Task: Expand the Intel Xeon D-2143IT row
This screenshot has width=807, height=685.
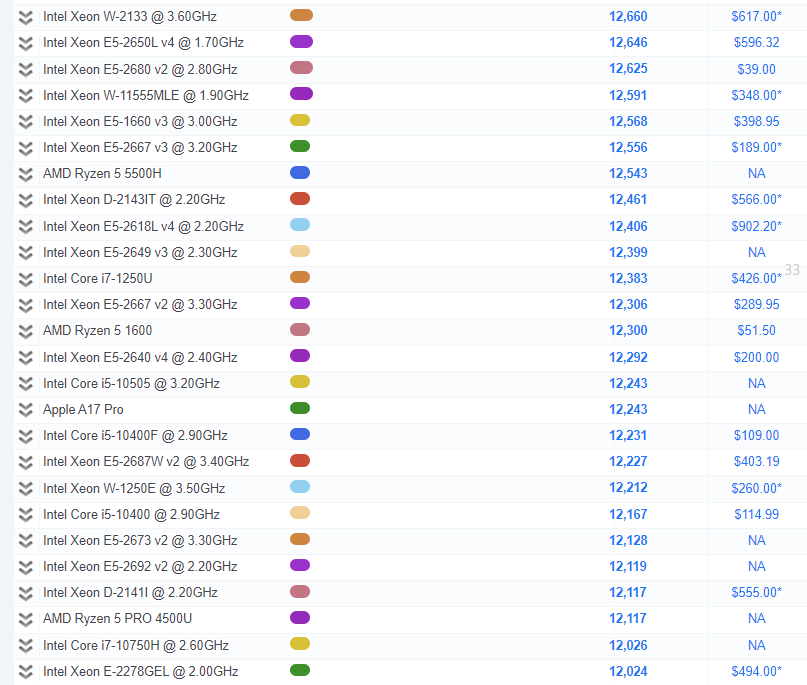Action: [x=26, y=201]
